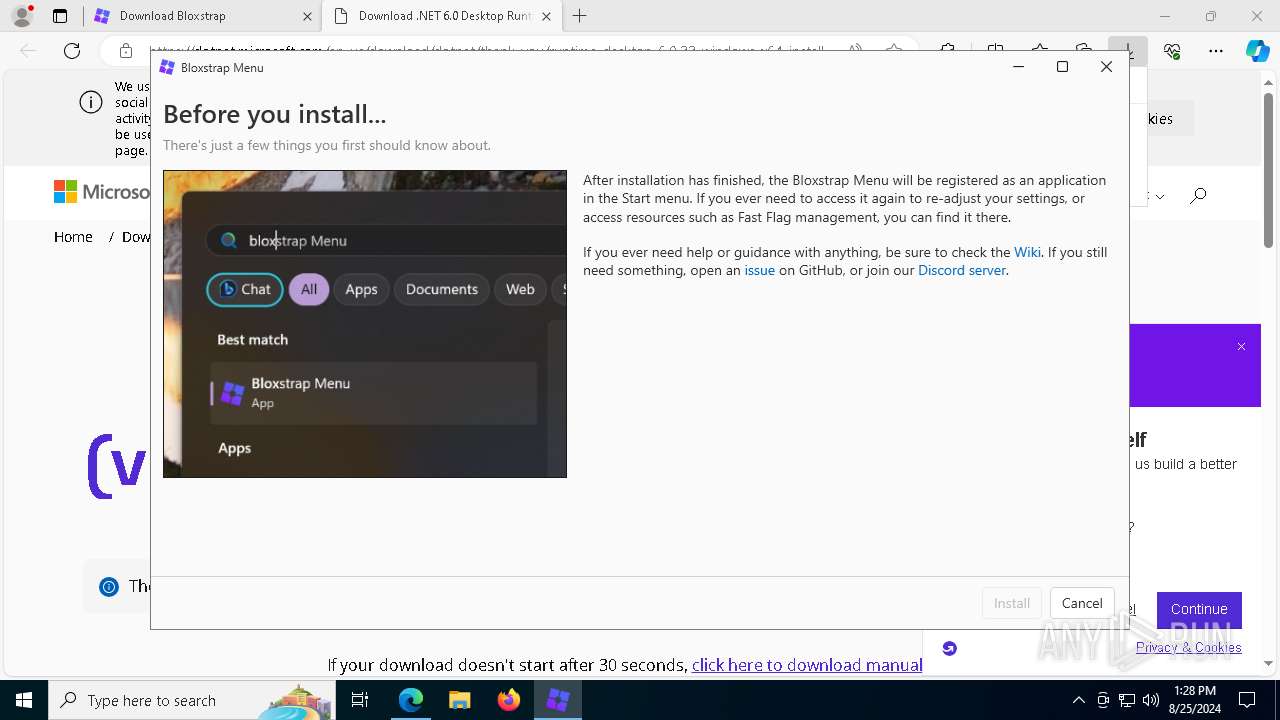Open File Explorer from the taskbar
1280x720 pixels.
pos(460,700)
